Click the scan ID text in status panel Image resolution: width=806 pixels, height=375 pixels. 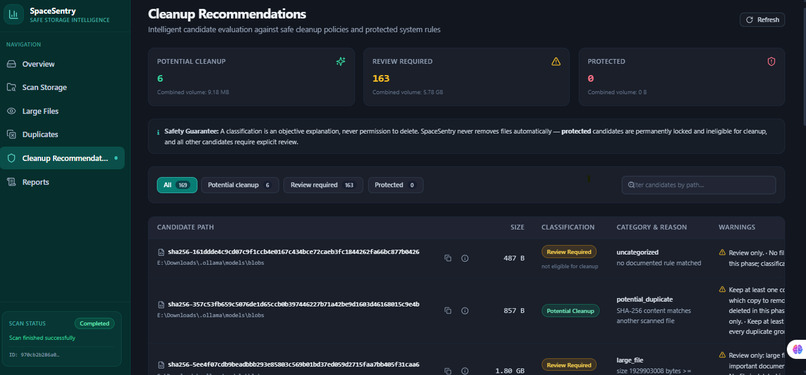click(34, 355)
